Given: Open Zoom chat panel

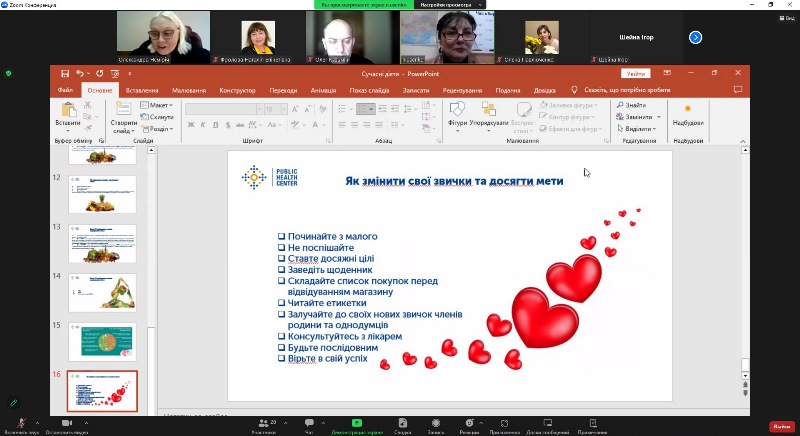Looking at the screenshot, I should [x=309, y=423].
